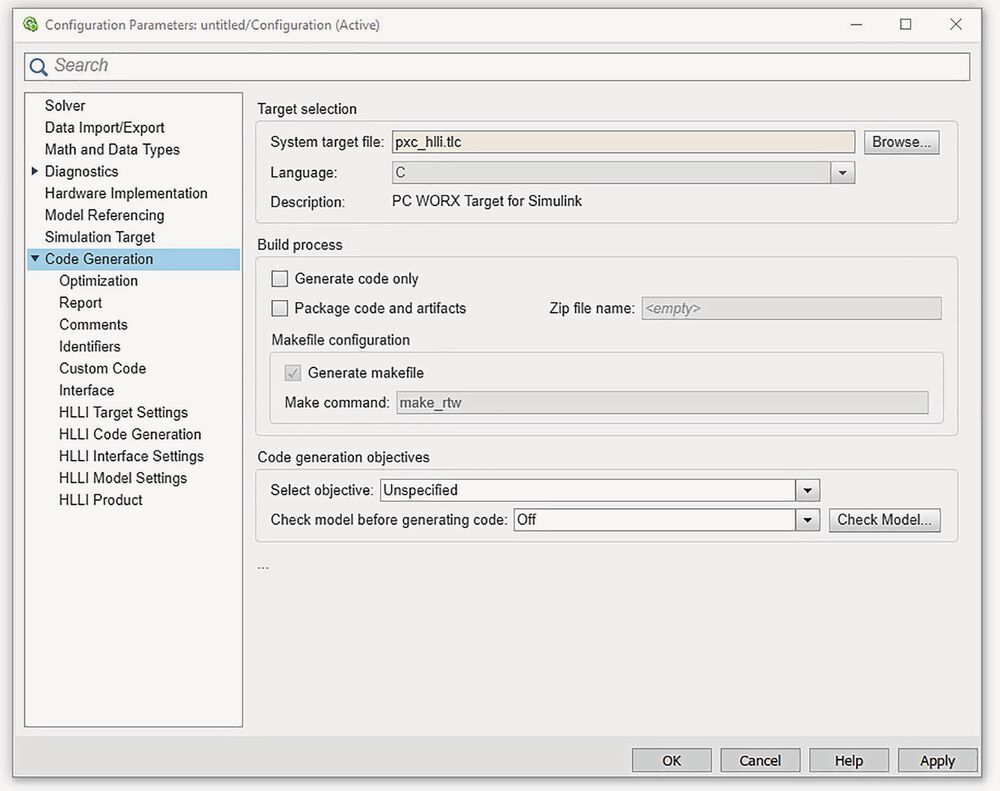Click the Check Model button
Viewport: 1000px width, 791px height.
[x=884, y=519]
